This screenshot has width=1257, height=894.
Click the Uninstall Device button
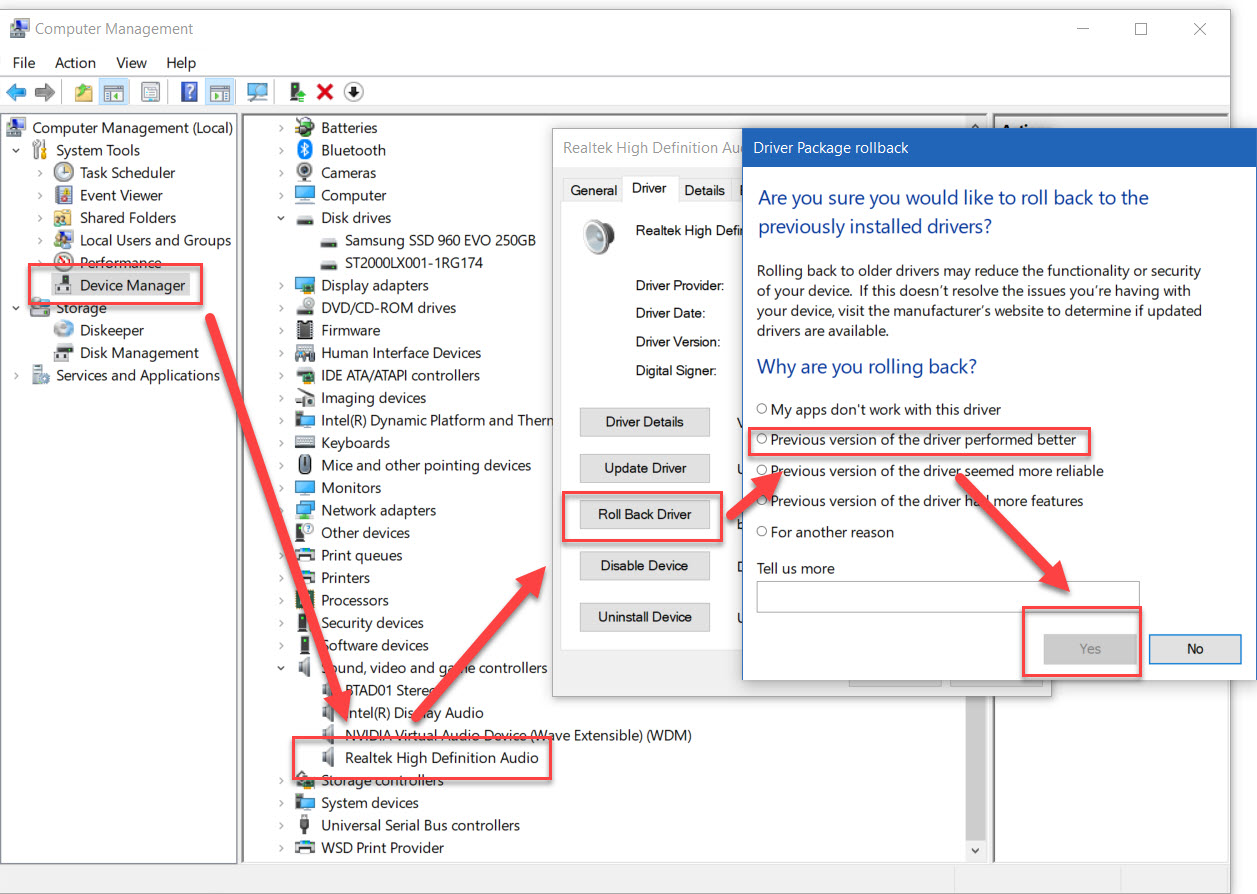pos(645,616)
